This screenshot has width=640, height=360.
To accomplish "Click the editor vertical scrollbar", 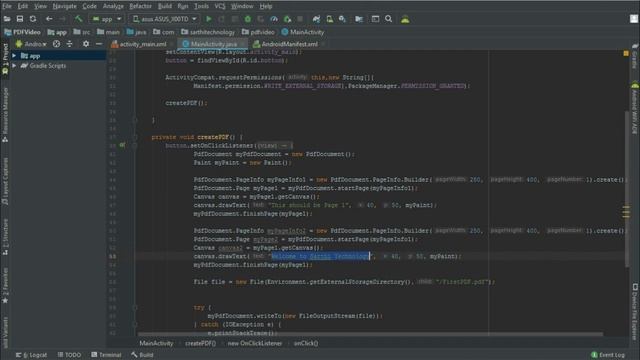I will [626, 188].
